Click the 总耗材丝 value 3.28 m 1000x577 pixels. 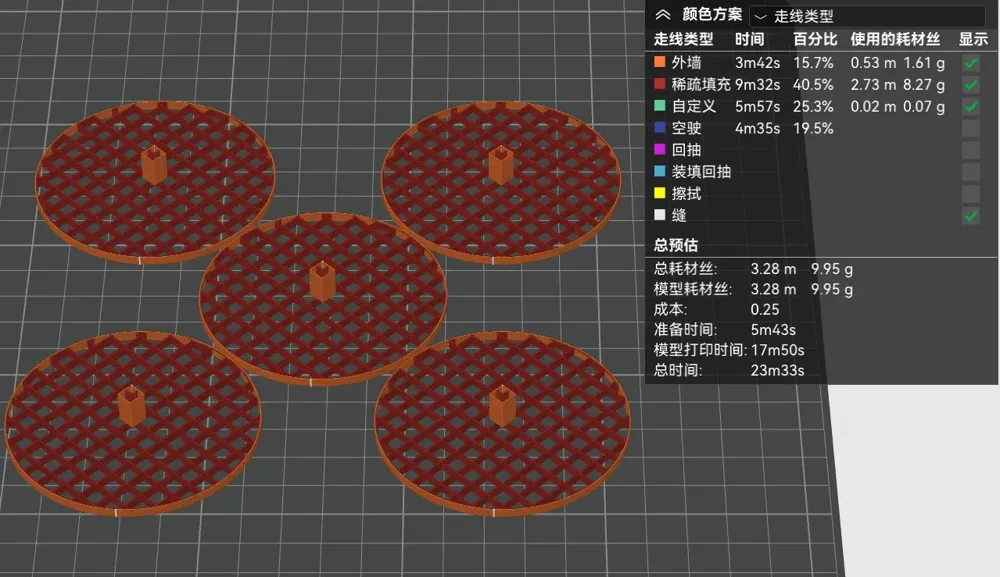pyautogui.click(x=773, y=269)
